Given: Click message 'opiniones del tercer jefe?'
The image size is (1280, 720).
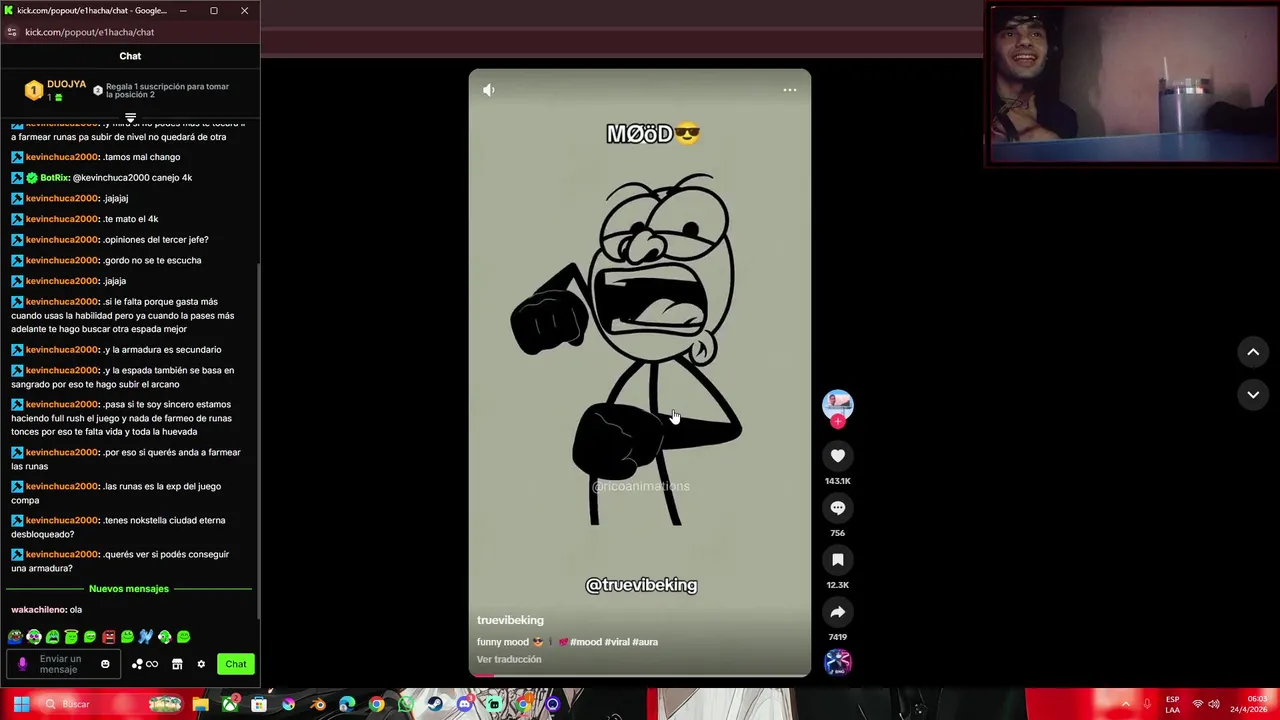Looking at the screenshot, I should point(156,239).
